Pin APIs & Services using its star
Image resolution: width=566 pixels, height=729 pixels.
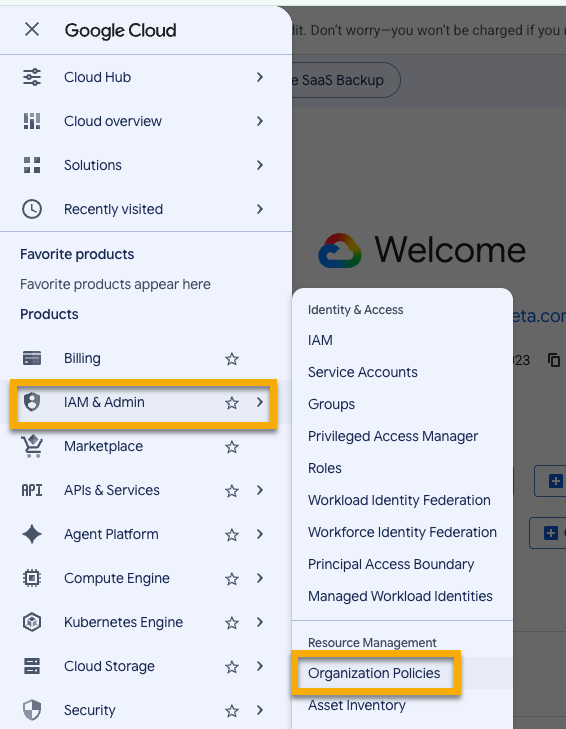[232, 490]
